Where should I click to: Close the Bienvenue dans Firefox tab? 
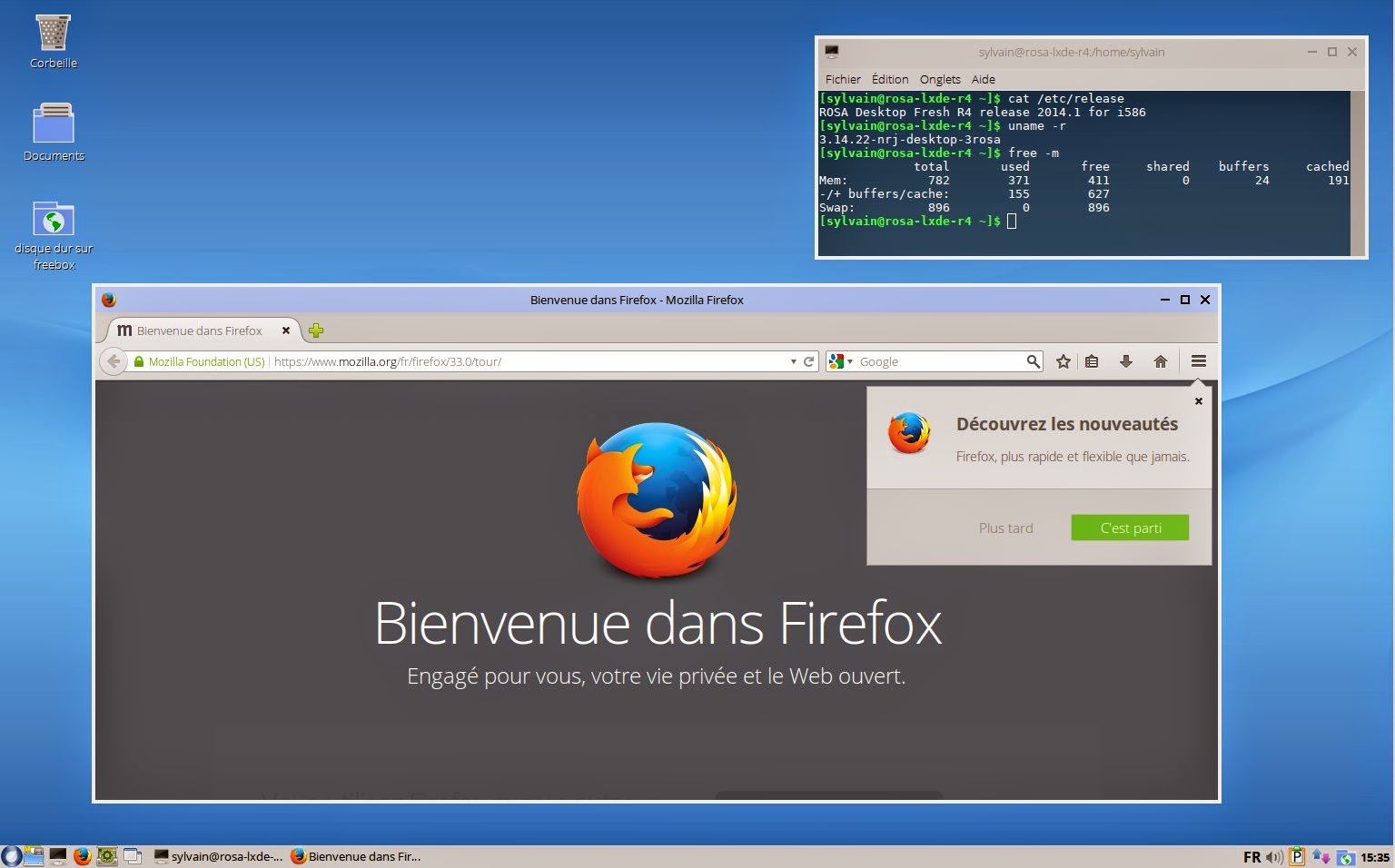[x=285, y=330]
